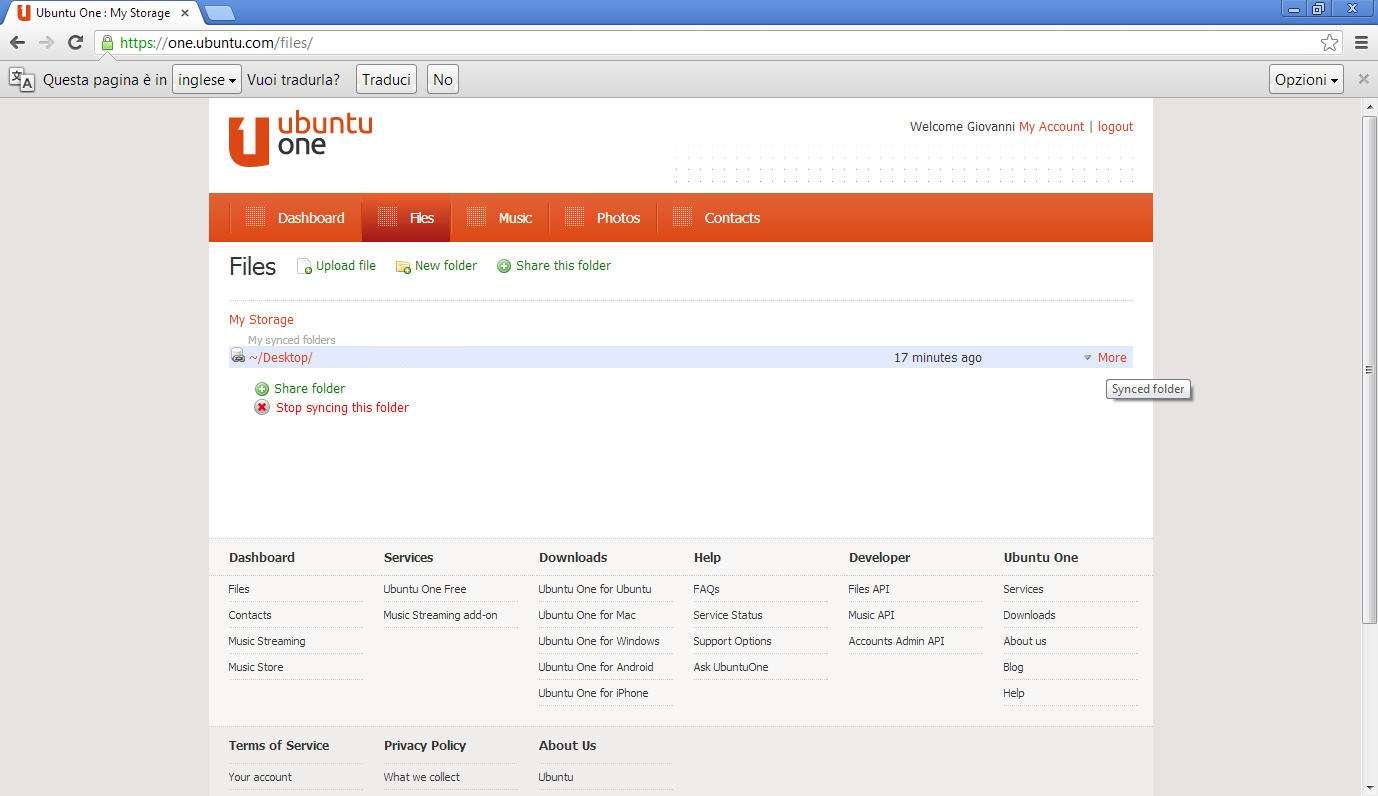Viewport: 1378px width, 796px height.
Task: Open the Chrome menu icon
Action: pos(1361,42)
